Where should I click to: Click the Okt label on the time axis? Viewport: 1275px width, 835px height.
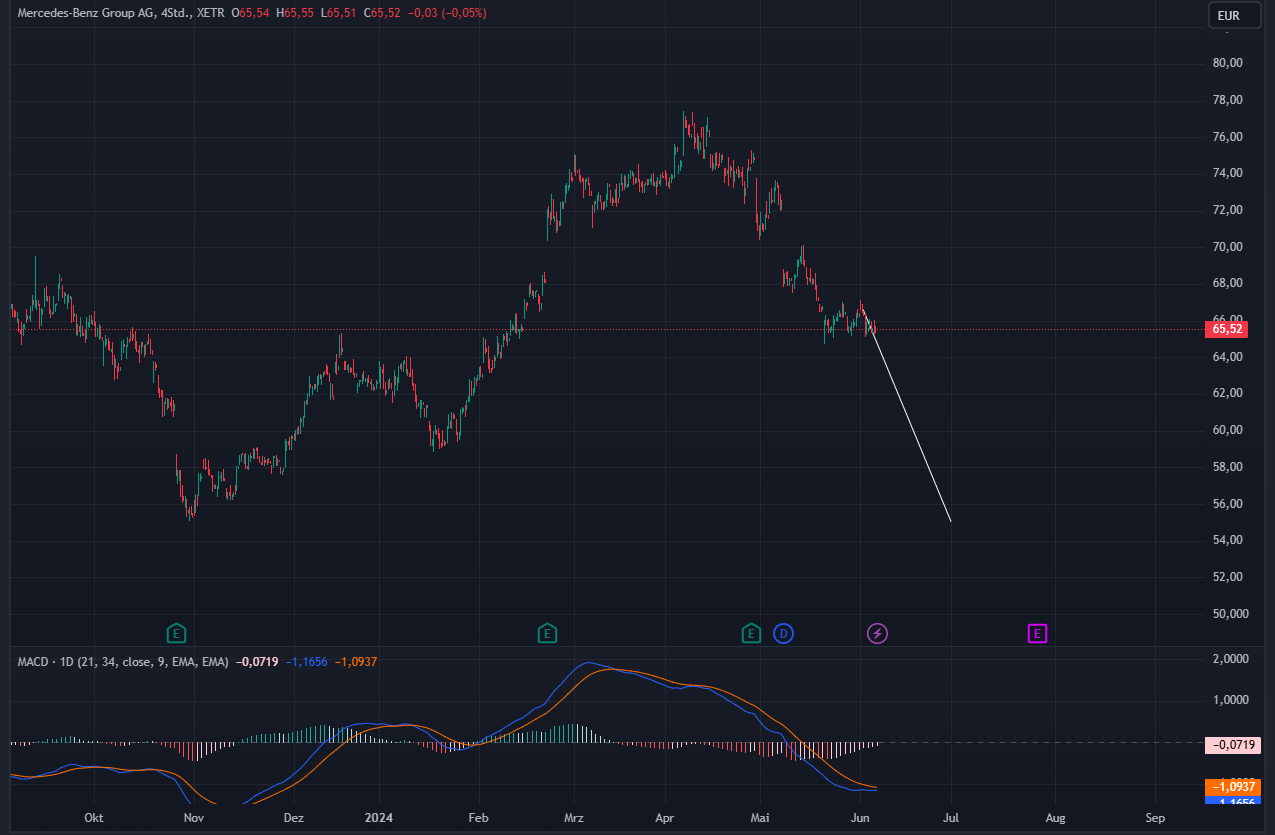click(93, 818)
